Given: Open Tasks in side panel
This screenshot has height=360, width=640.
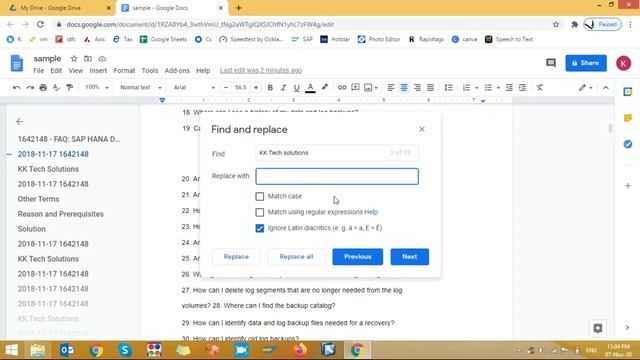Looking at the screenshot, I should pos(628,144).
